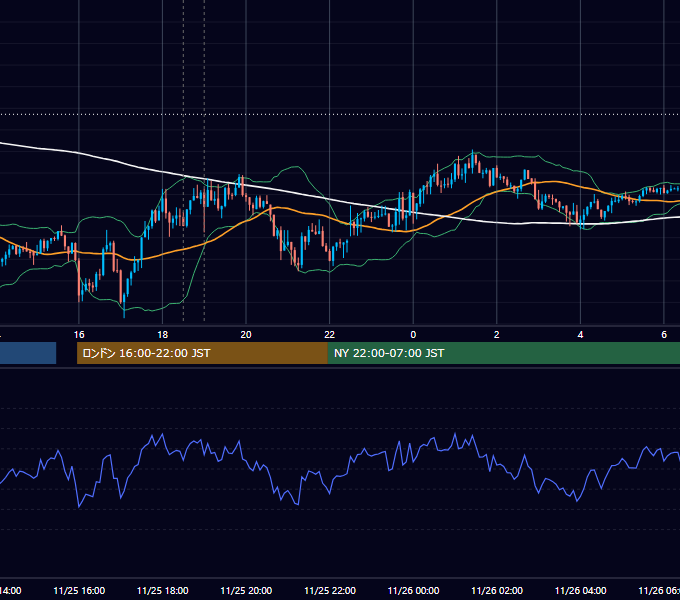This screenshot has height=600, width=680.
Task: Select the 11/26 02:00 date label
Action: [497, 590]
